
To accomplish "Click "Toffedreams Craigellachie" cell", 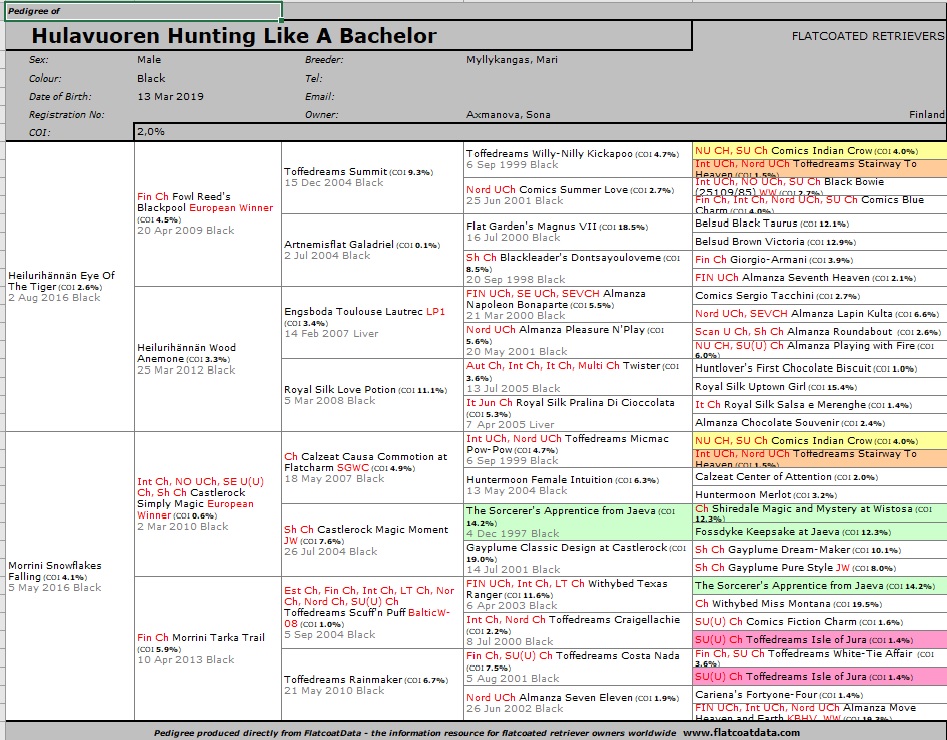I will tap(578, 631).
